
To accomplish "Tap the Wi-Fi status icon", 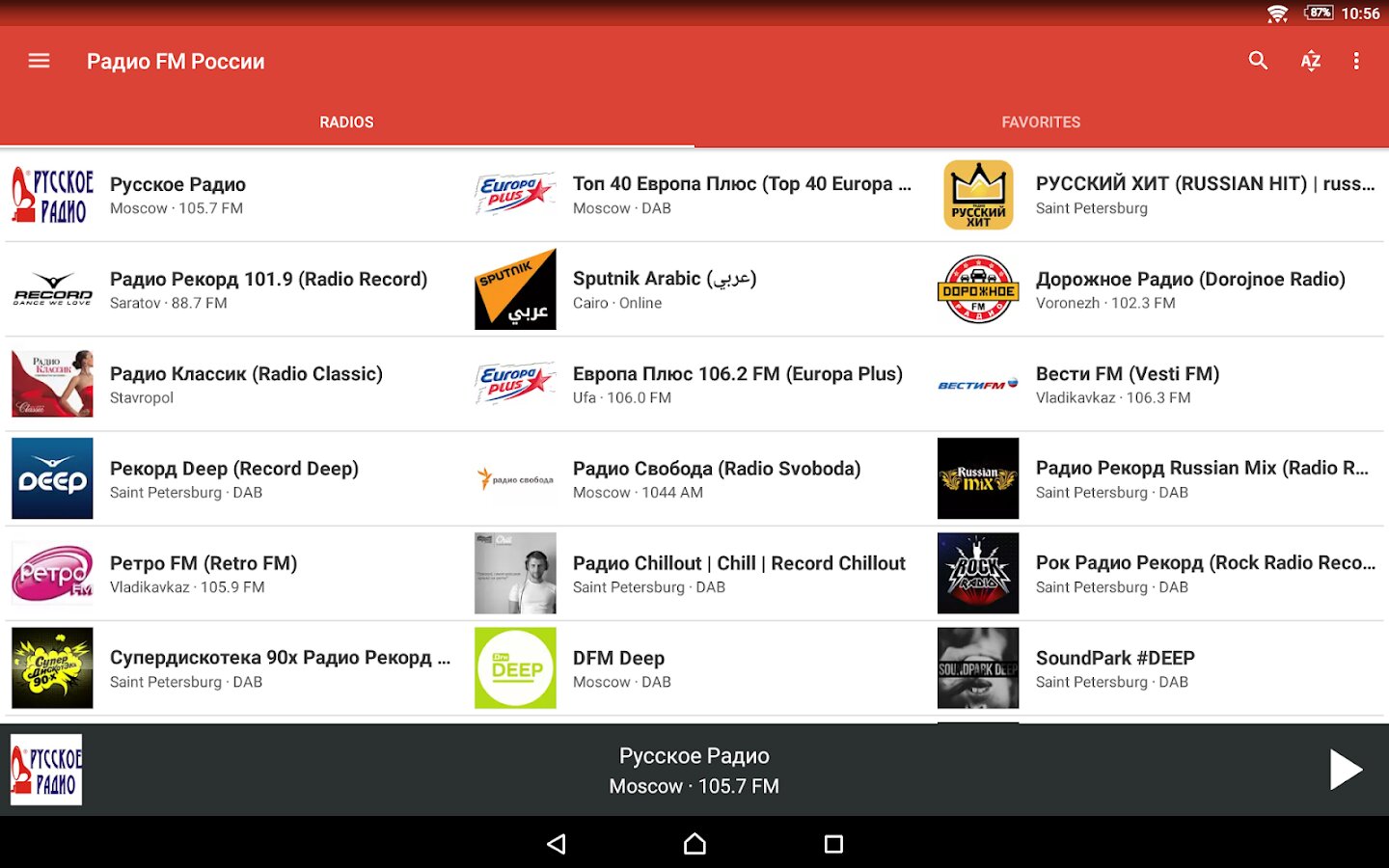I will 1277,14.
